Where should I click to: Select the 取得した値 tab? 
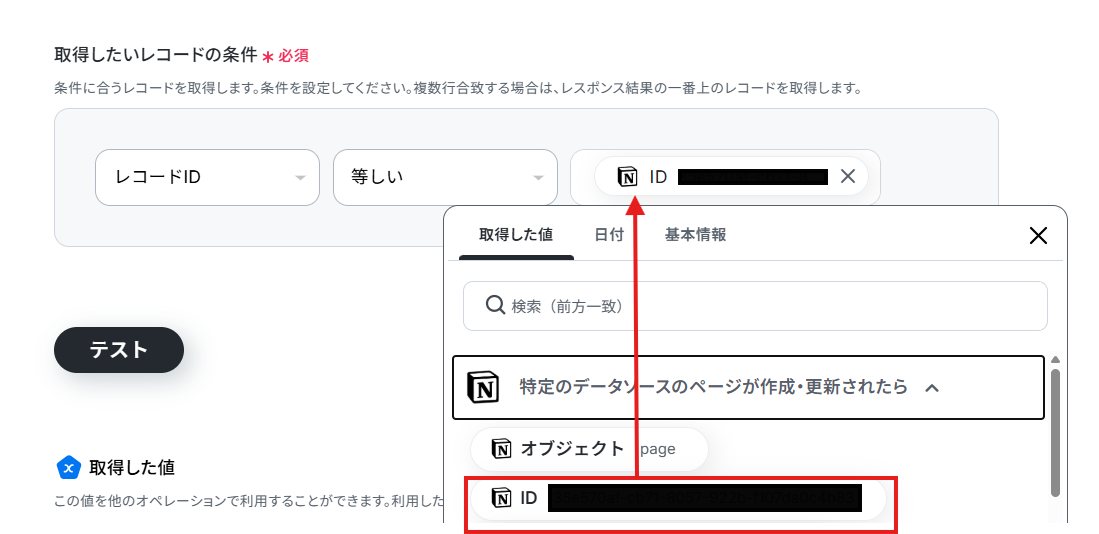pyautogui.click(x=516, y=235)
